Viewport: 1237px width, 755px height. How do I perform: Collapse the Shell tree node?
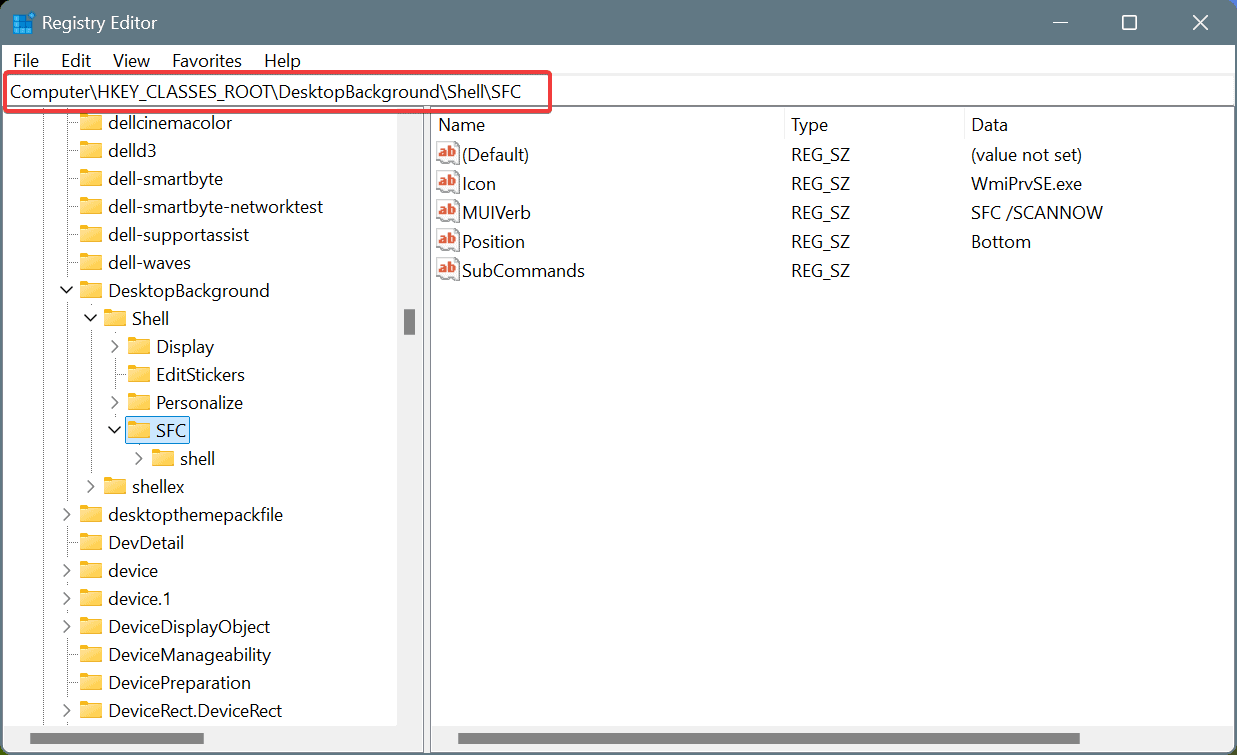[90, 318]
